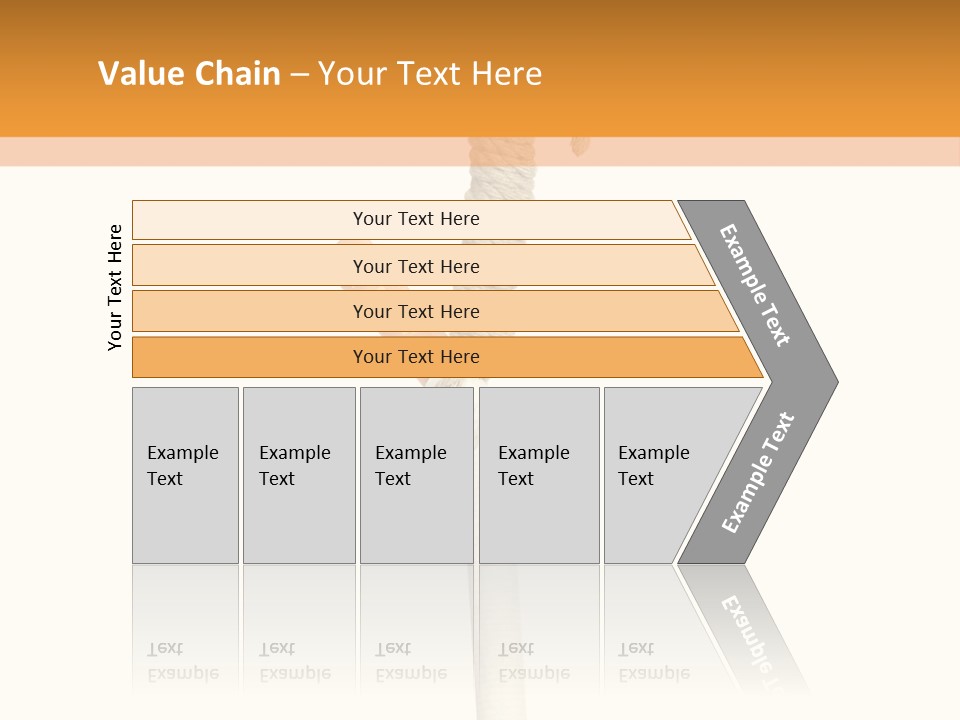
Task: Select the lower chevron arm "Example Text"
Action: tap(758, 472)
